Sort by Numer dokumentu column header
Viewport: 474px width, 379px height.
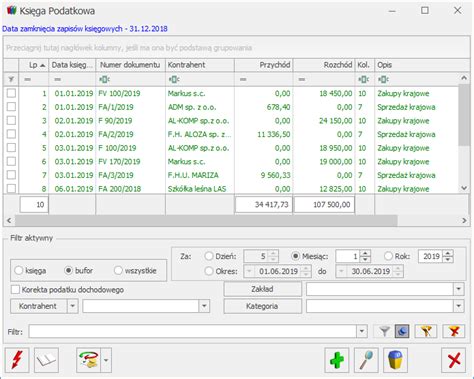(130, 65)
